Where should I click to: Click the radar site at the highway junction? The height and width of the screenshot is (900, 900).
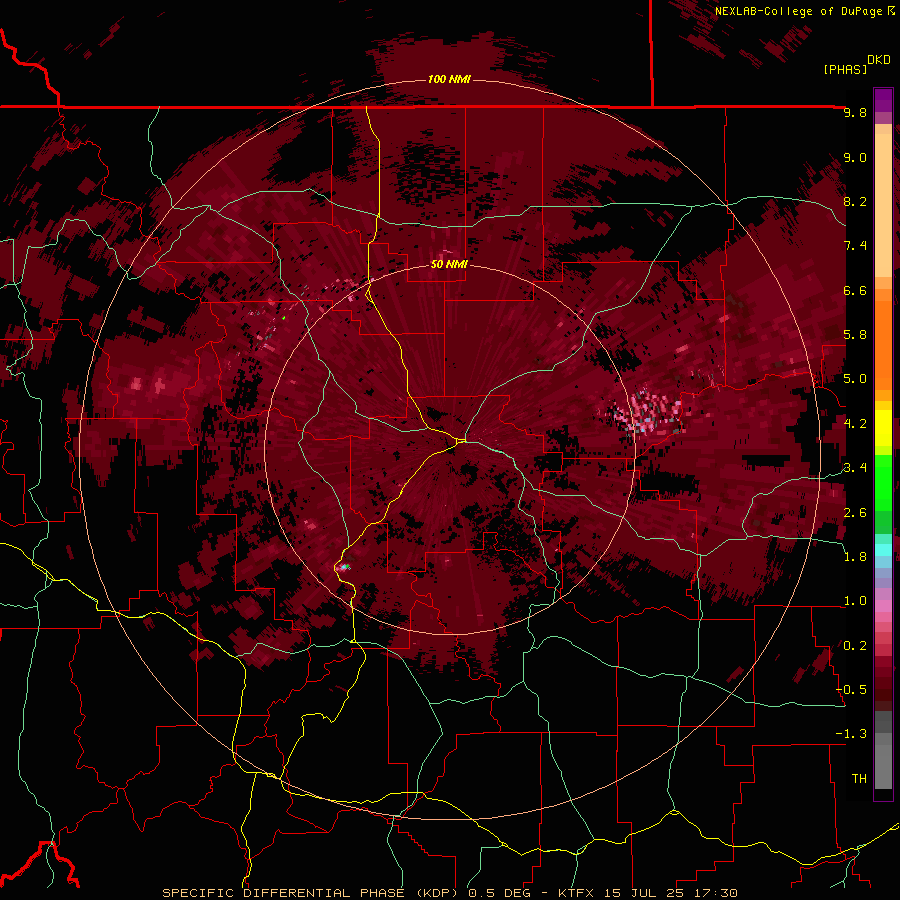(461, 440)
